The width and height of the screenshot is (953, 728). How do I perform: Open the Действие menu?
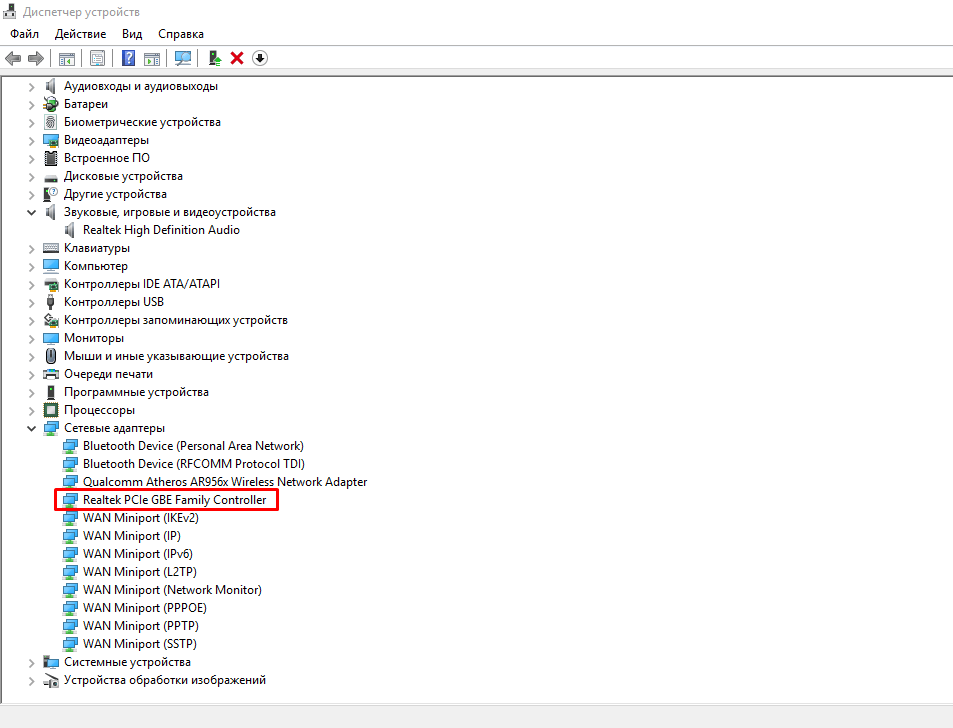click(80, 34)
